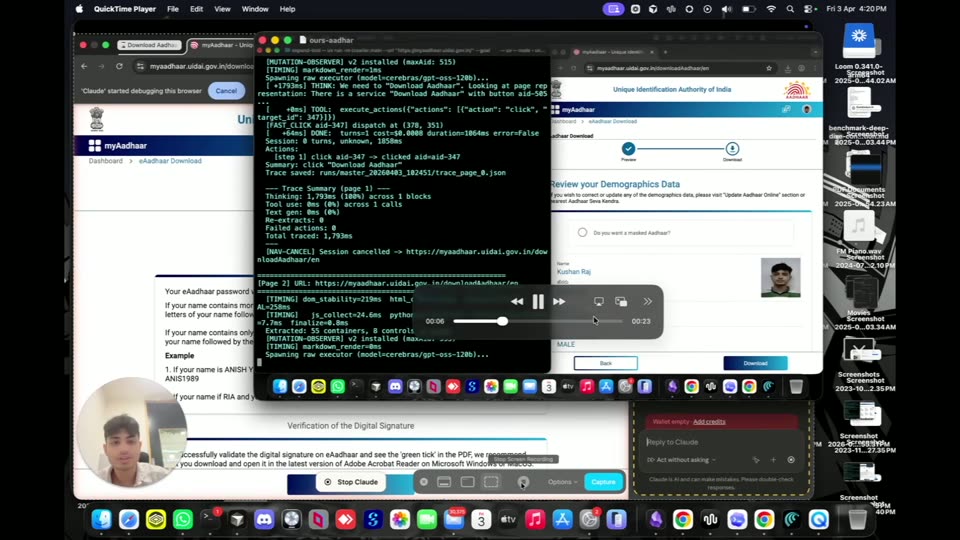Screen dimensions: 960x540
Task: Open the View menu
Action: (222, 9)
